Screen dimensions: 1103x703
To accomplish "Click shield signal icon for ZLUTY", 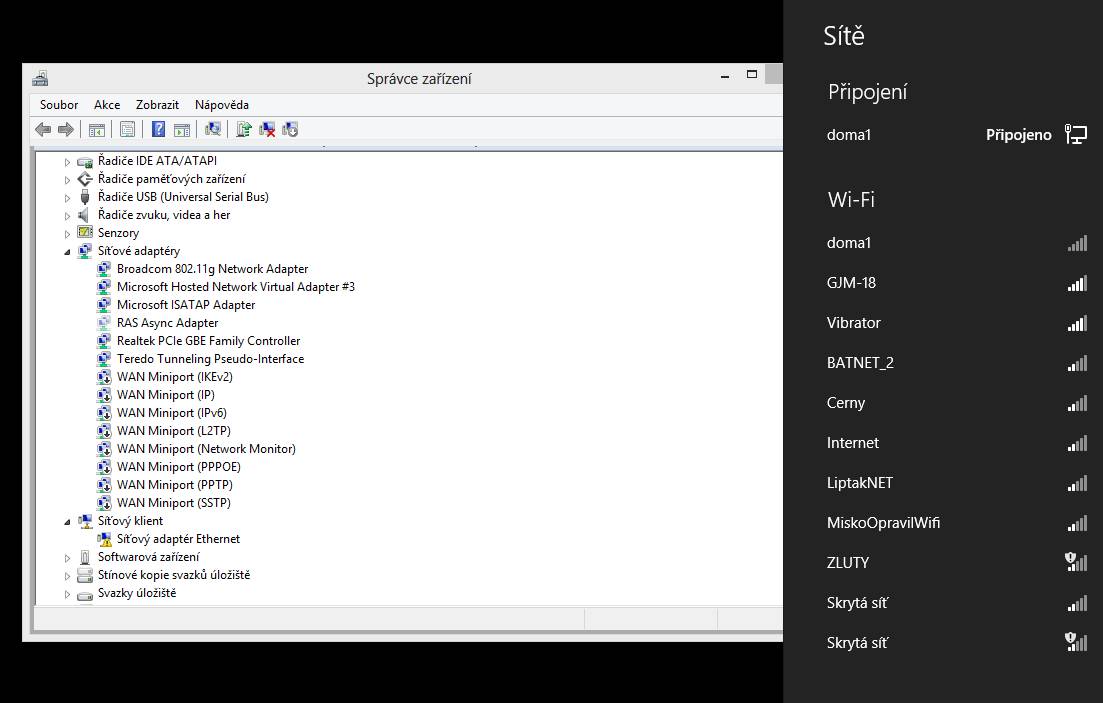I will (x=1076, y=562).
